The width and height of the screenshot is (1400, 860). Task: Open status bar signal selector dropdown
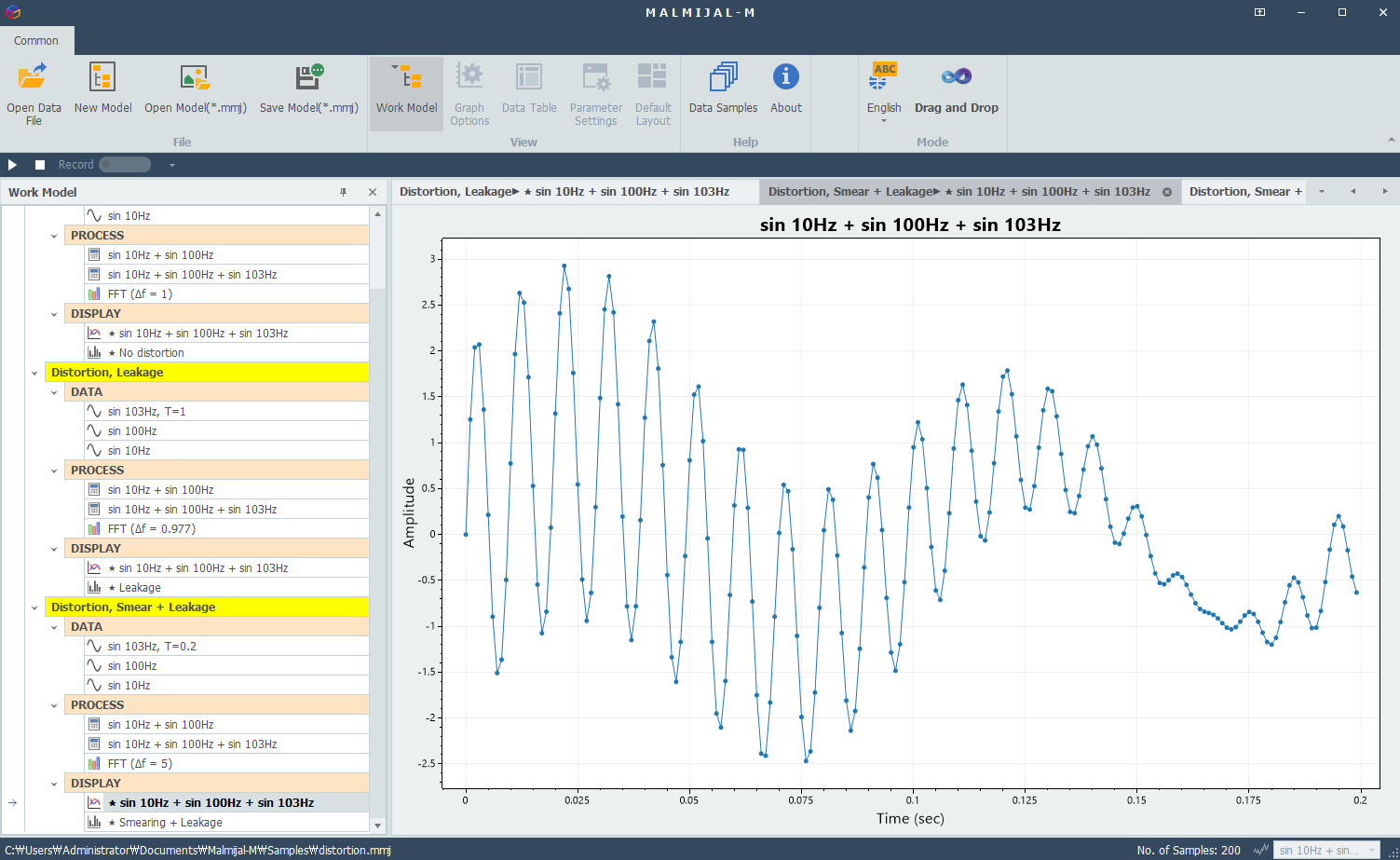[1325, 850]
